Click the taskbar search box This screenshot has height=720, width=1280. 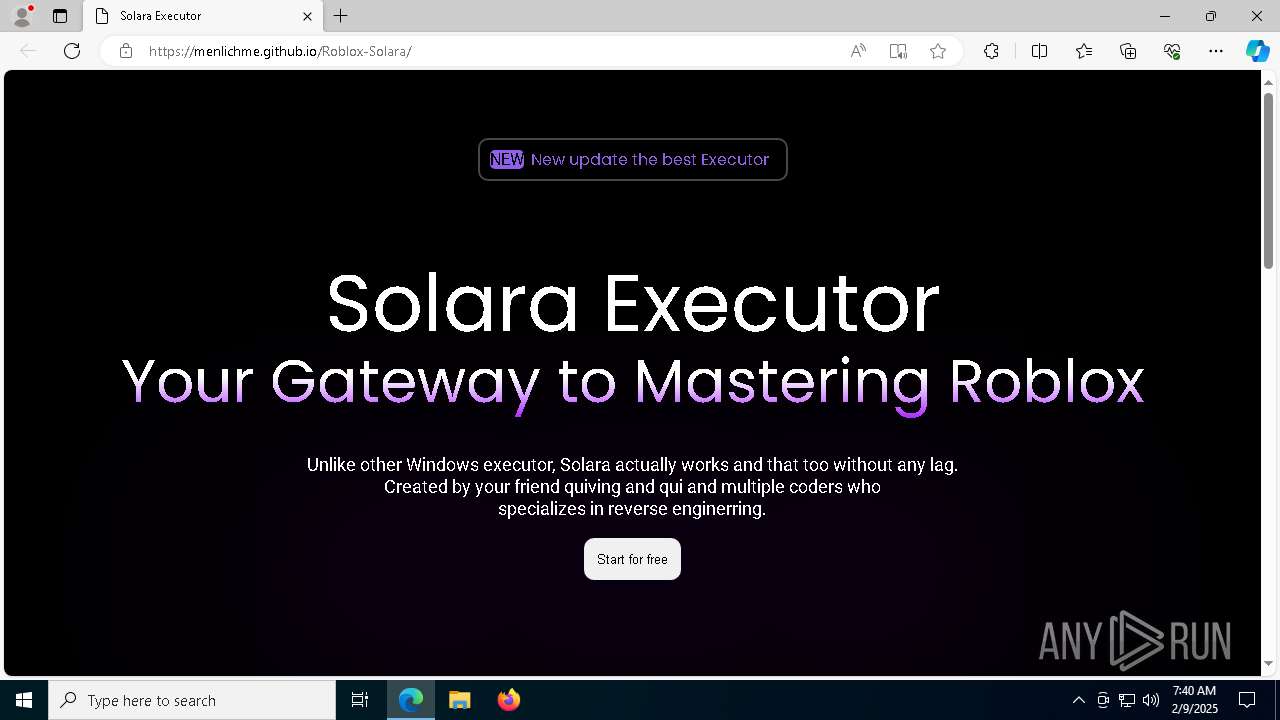[192, 700]
